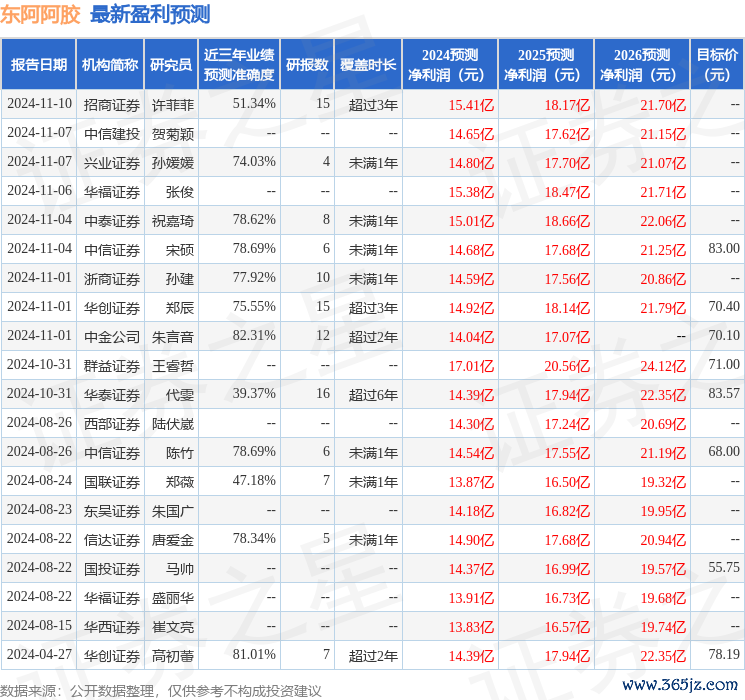Image resolution: width=745 pixels, height=700 pixels.
Task: Click target price 83.57
Action: pos(724,393)
